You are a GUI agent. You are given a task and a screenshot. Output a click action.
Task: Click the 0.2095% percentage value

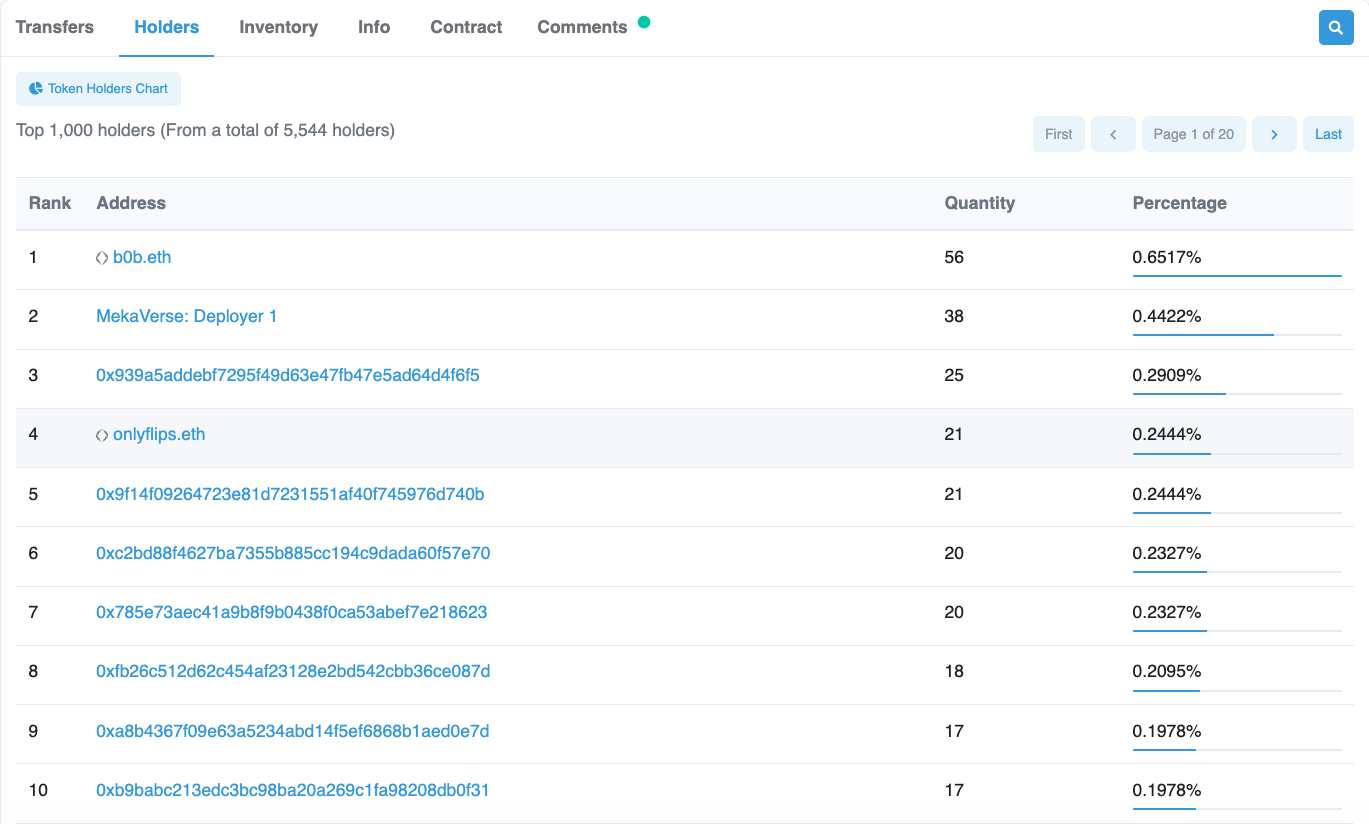click(1167, 671)
